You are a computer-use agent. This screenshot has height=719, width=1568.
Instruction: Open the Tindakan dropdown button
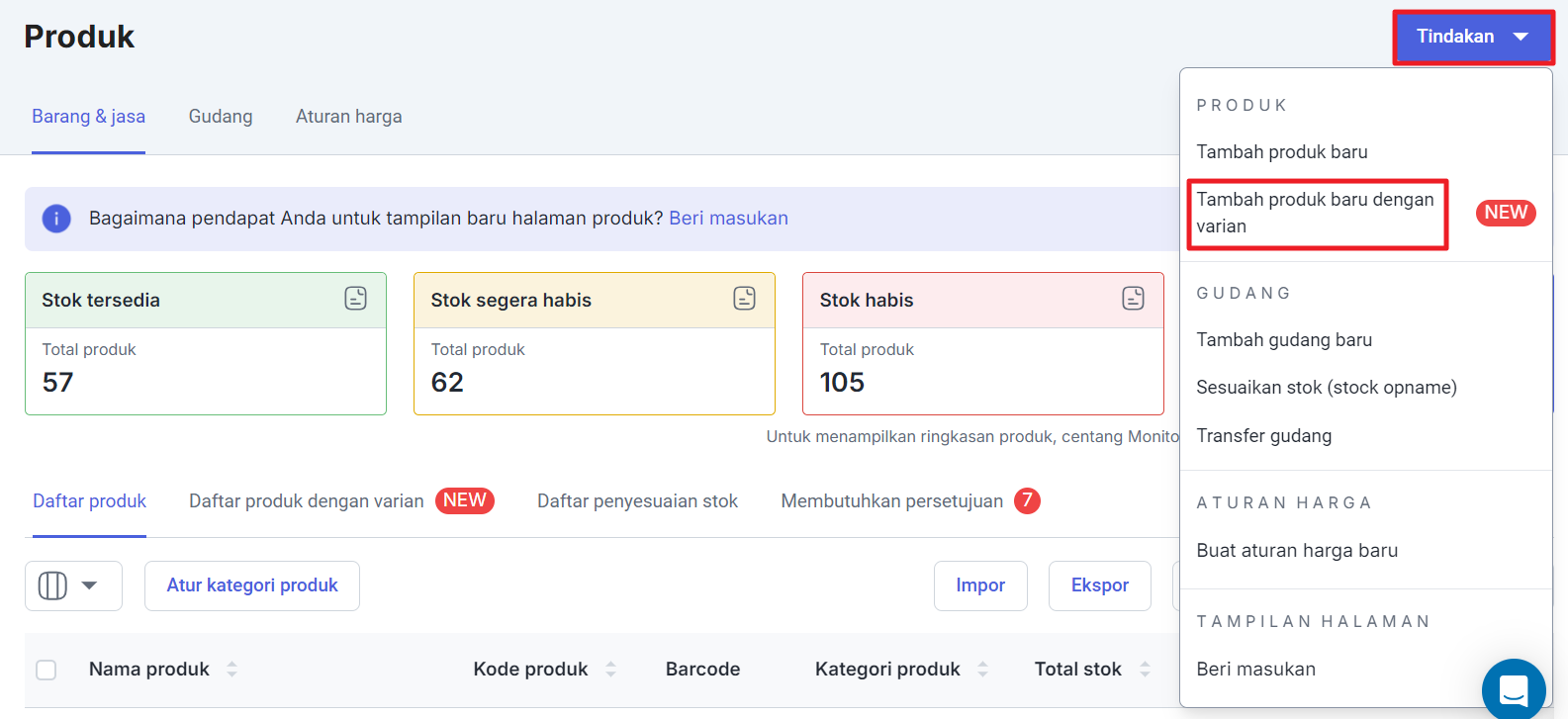point(1472,38)
